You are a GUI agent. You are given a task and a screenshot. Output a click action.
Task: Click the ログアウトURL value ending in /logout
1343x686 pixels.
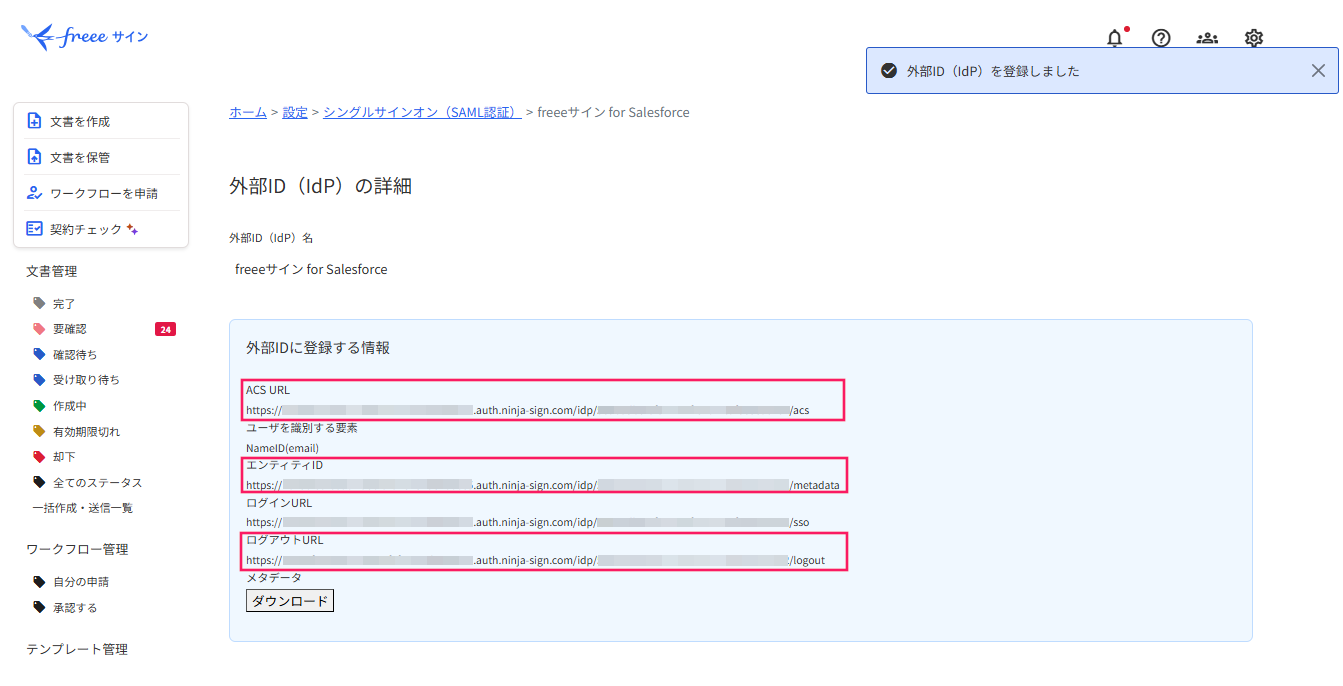click(x=536, y=560)
